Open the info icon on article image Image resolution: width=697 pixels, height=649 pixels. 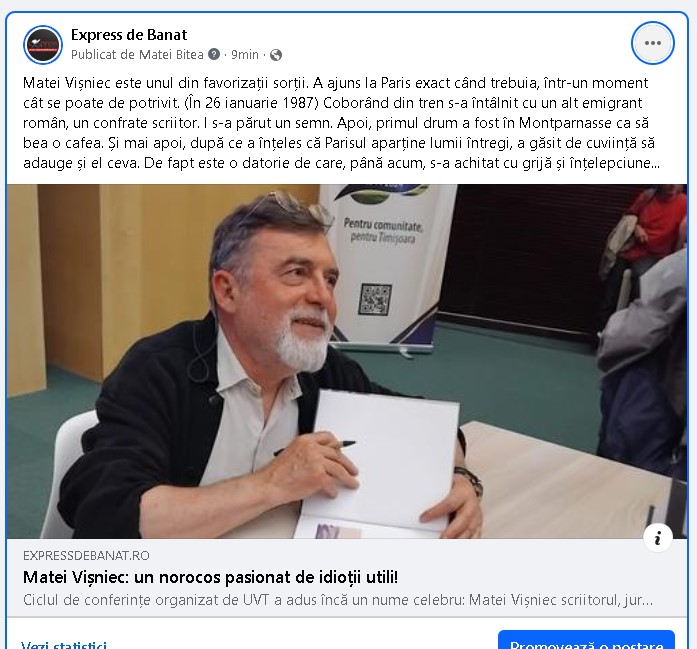click(657, 538)
